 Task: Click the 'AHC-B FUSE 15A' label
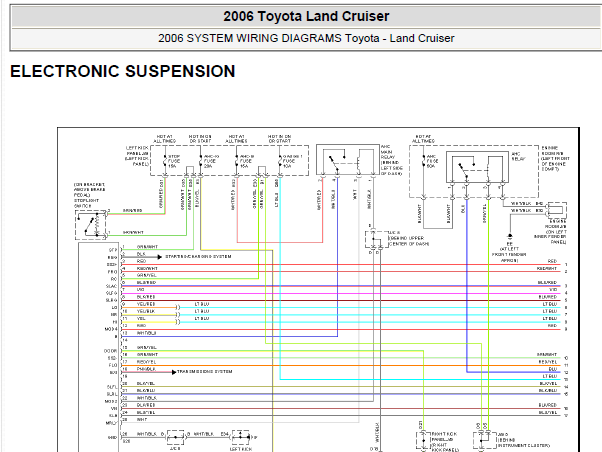coord(247,161)
